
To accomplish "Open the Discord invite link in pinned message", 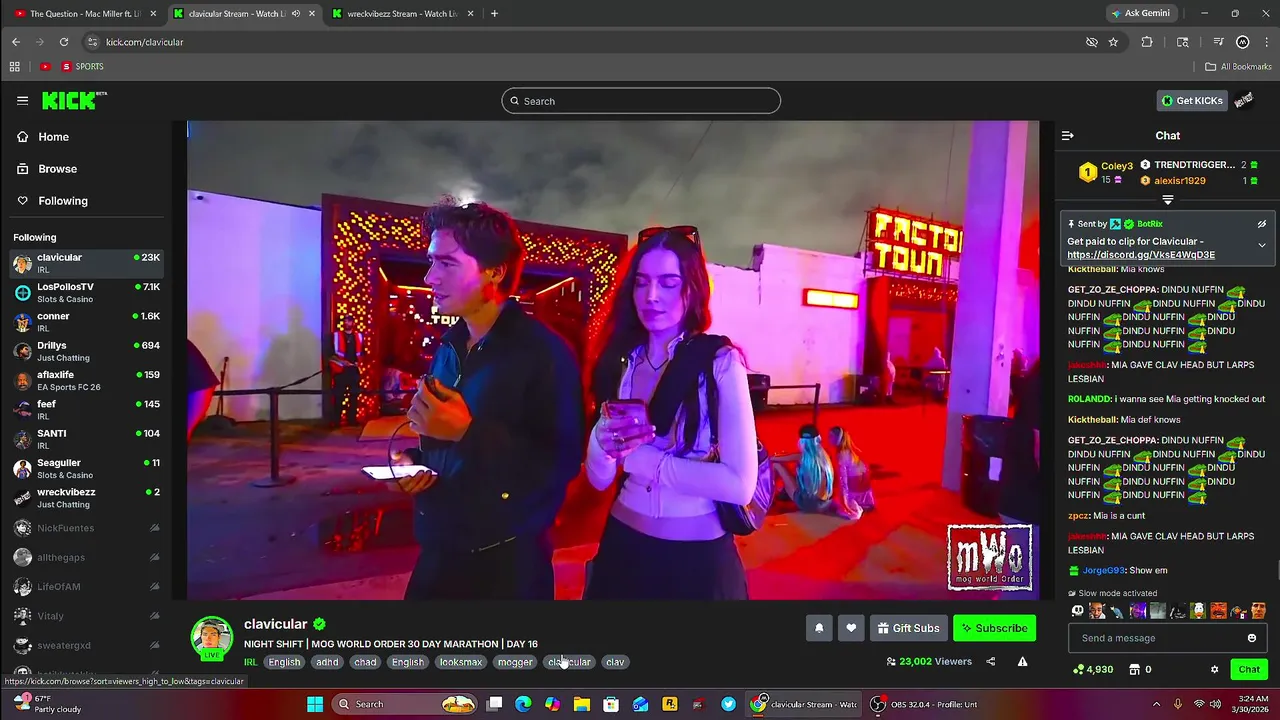I will click(1141, 255).
